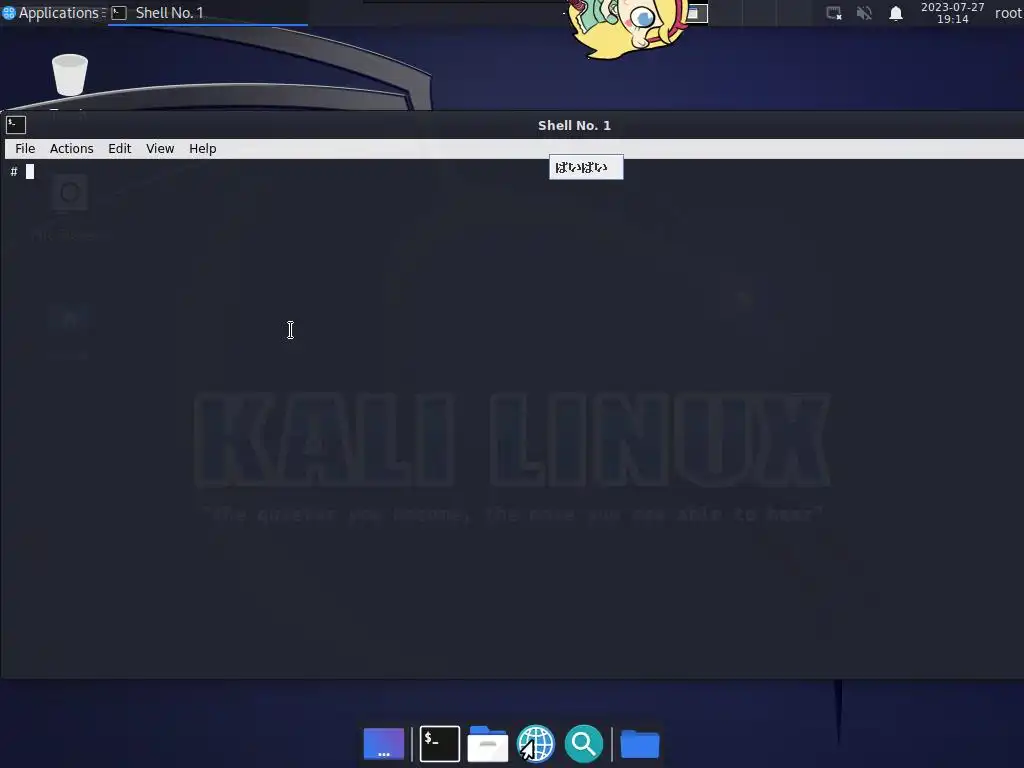Open application finder magnifier dock icon
The height and width of the screenshot is (768, 1024).
point(583,744)
